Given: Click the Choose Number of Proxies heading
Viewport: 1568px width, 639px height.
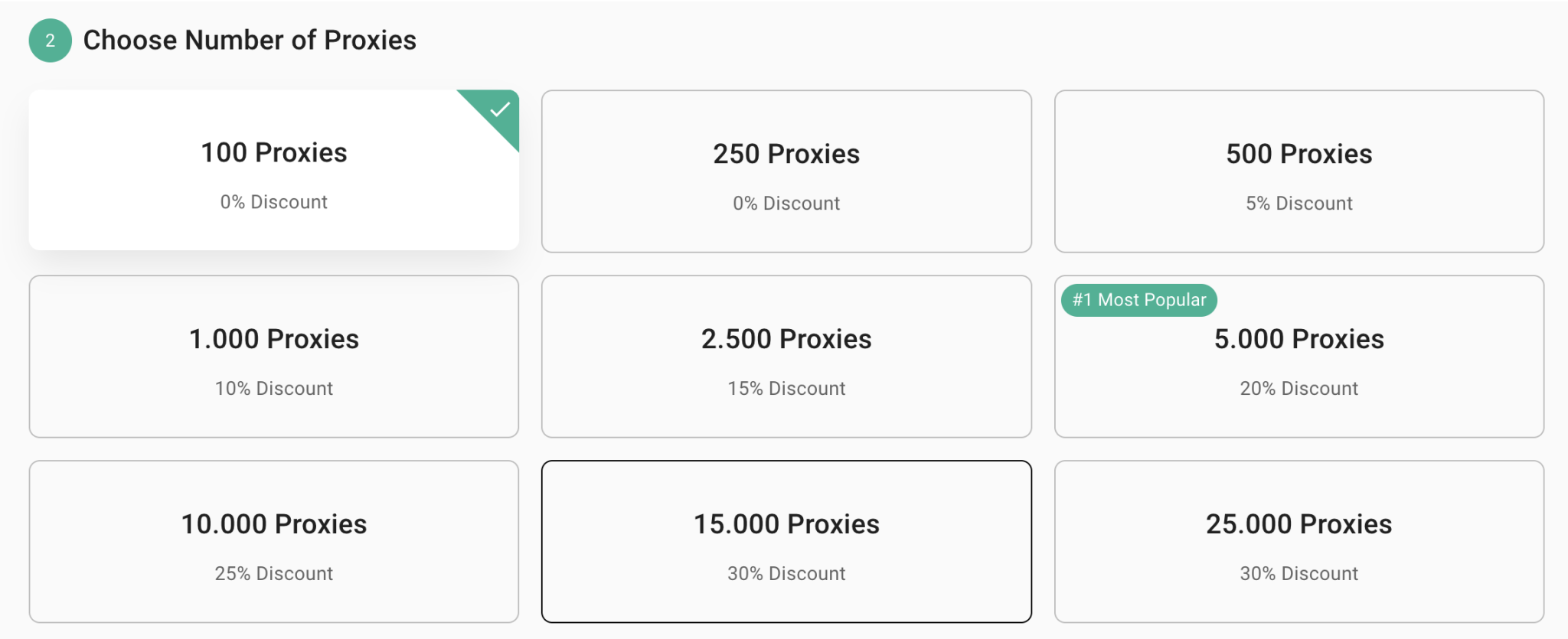Looking at the screenshot, I should [250, 40].
